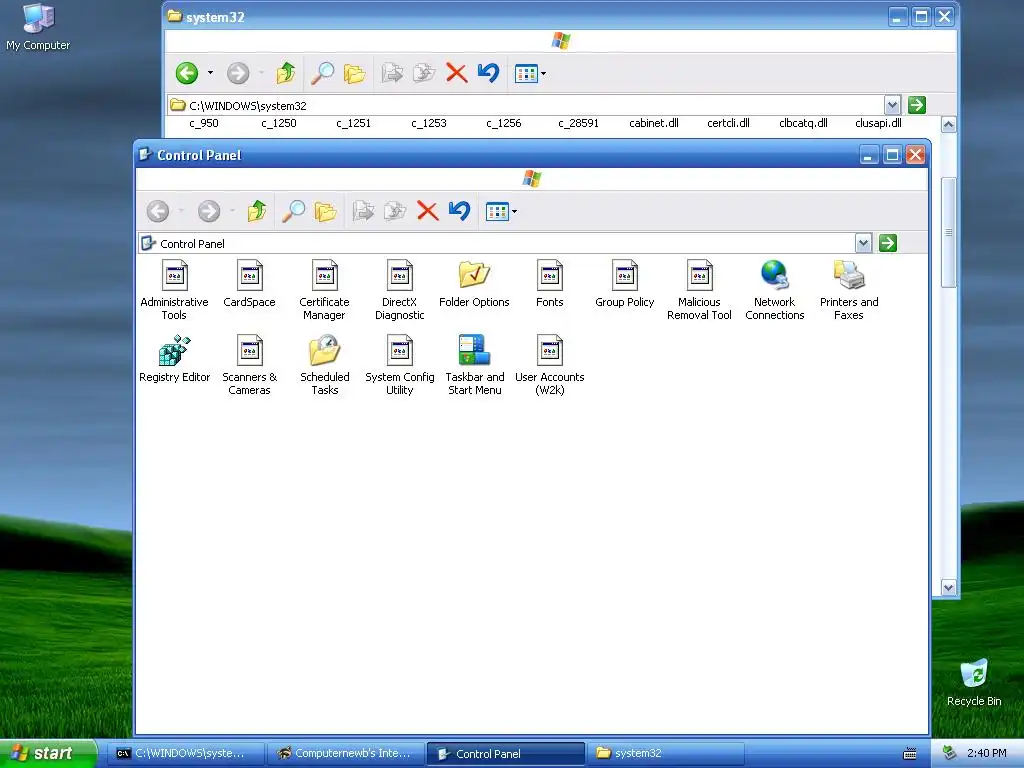Launch Malicious Removal Tool

[x=699, y=290]
